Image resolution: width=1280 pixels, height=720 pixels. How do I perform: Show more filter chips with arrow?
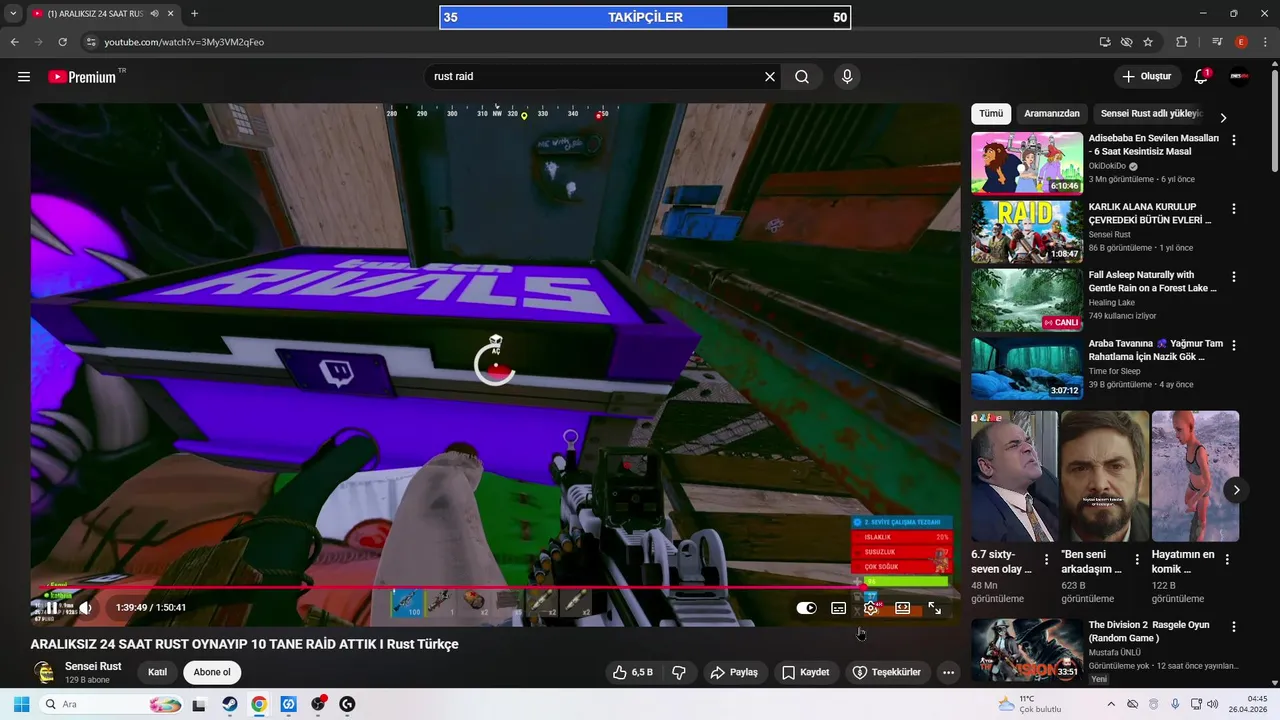pos(1223,117)
